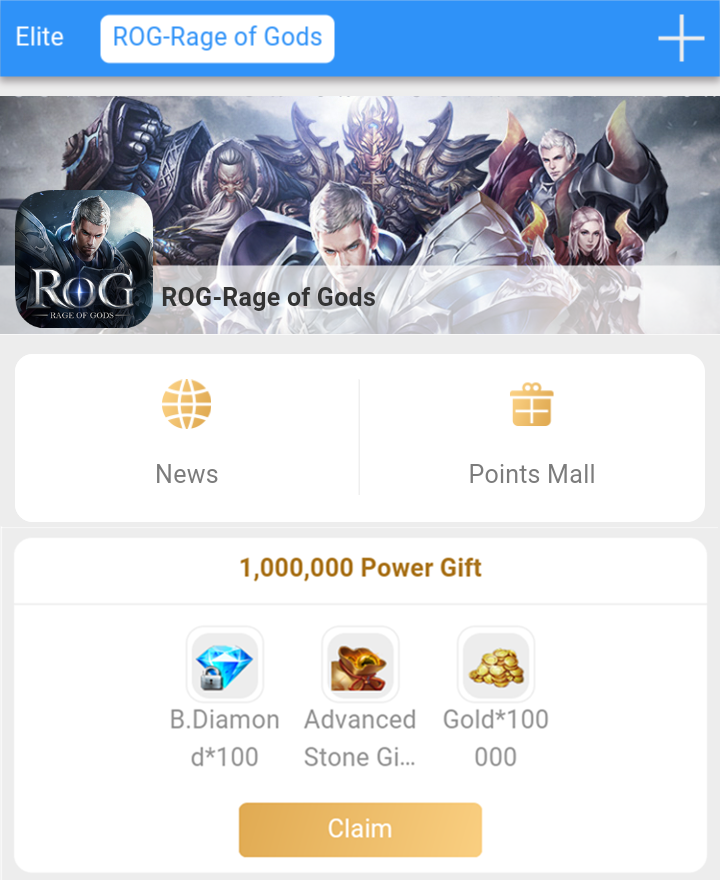View the B.Diamond blue gem reward icon
This screenshot has height=880, width=720.
pos(224,664)
